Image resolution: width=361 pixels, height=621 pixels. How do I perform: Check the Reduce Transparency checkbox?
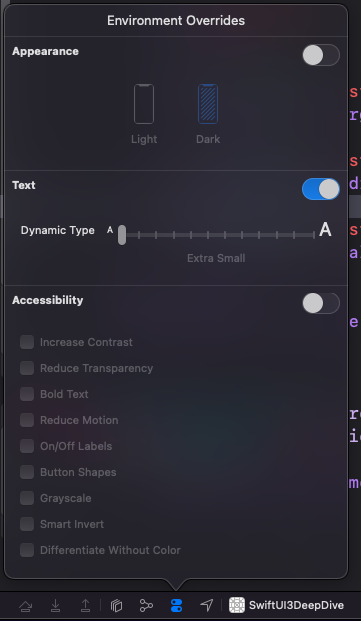[27, 368]
